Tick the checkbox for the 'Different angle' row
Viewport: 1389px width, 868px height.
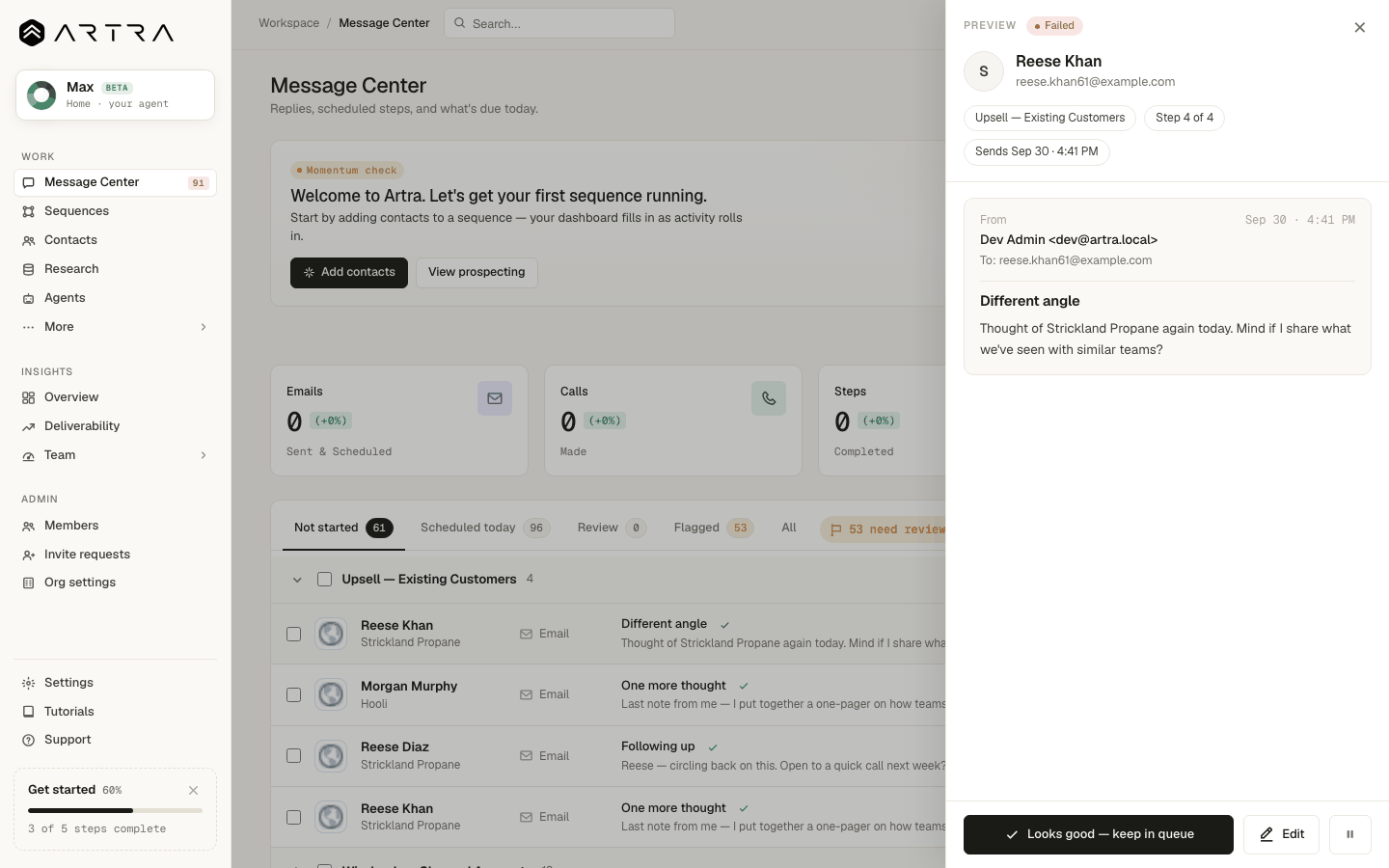click(x=293, y=634)
